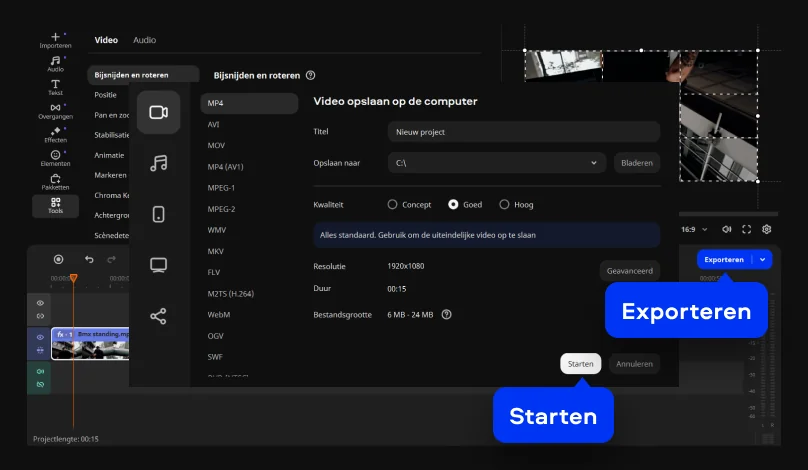808x470 pixels.
Task: Open the Overgangen transitions panel
Action: (55, 111)
